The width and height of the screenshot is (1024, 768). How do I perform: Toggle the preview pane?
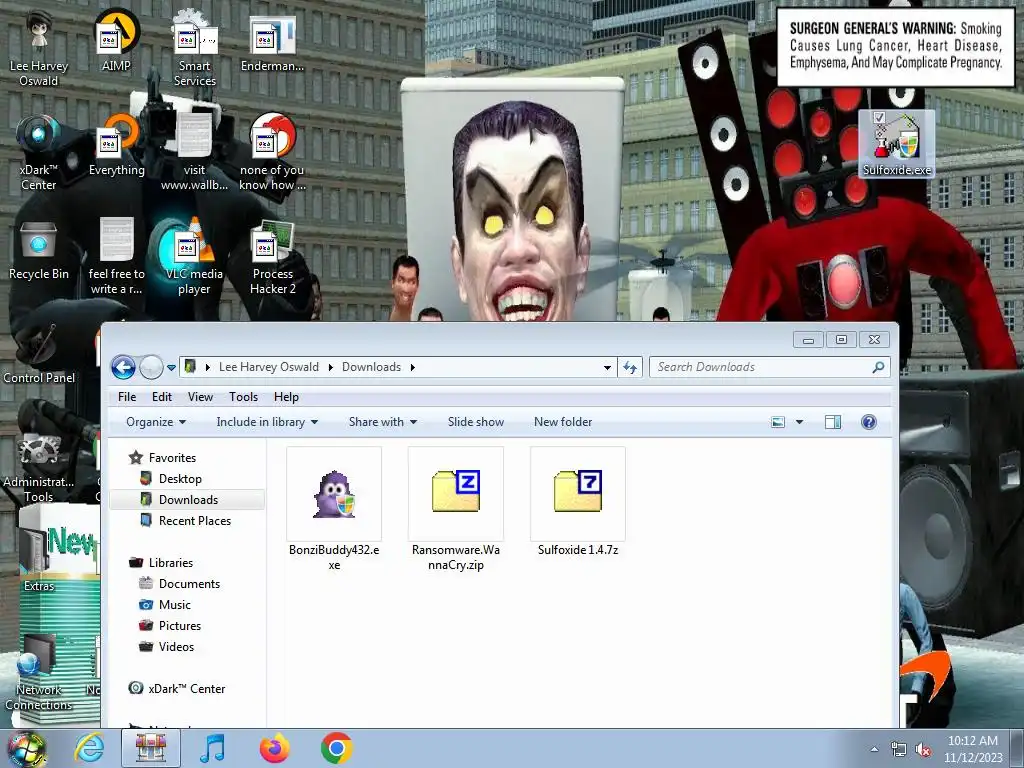833,422
